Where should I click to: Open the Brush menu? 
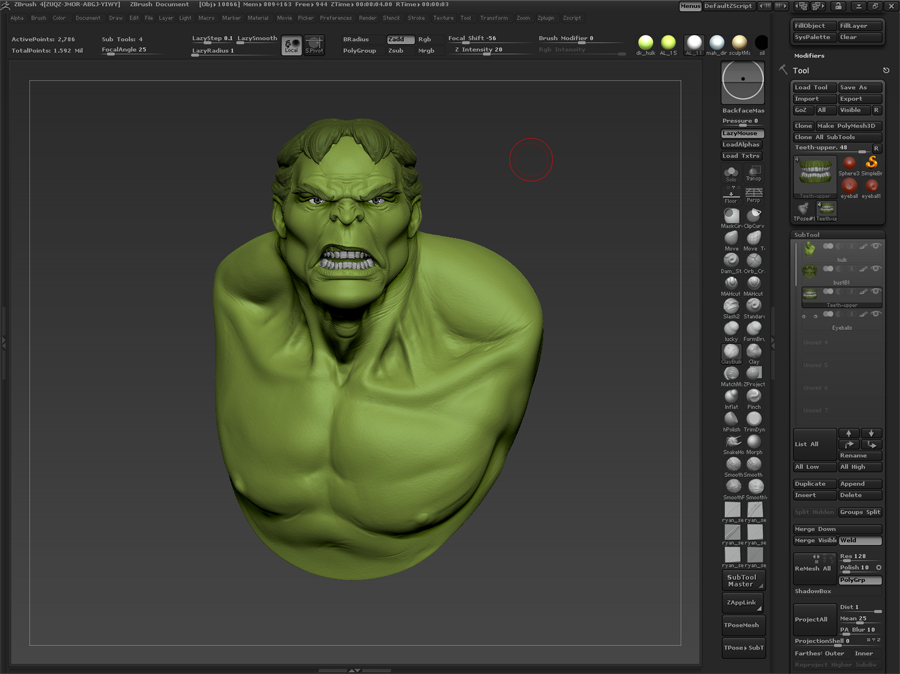click(x=38, y=18)
